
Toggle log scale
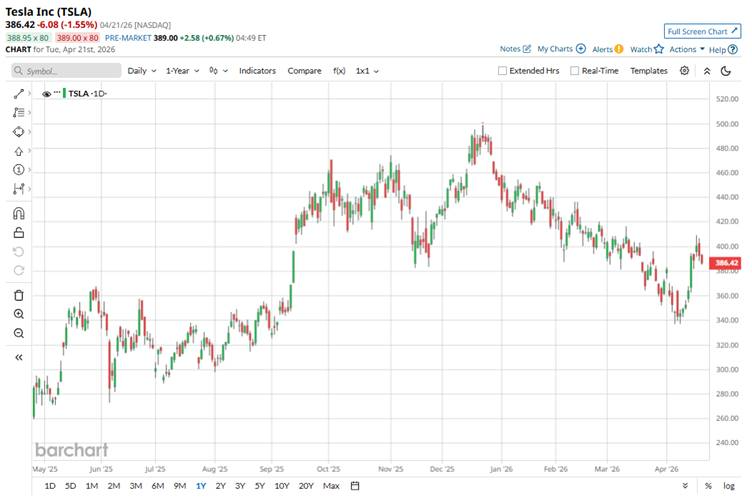(x=729, y=486)
